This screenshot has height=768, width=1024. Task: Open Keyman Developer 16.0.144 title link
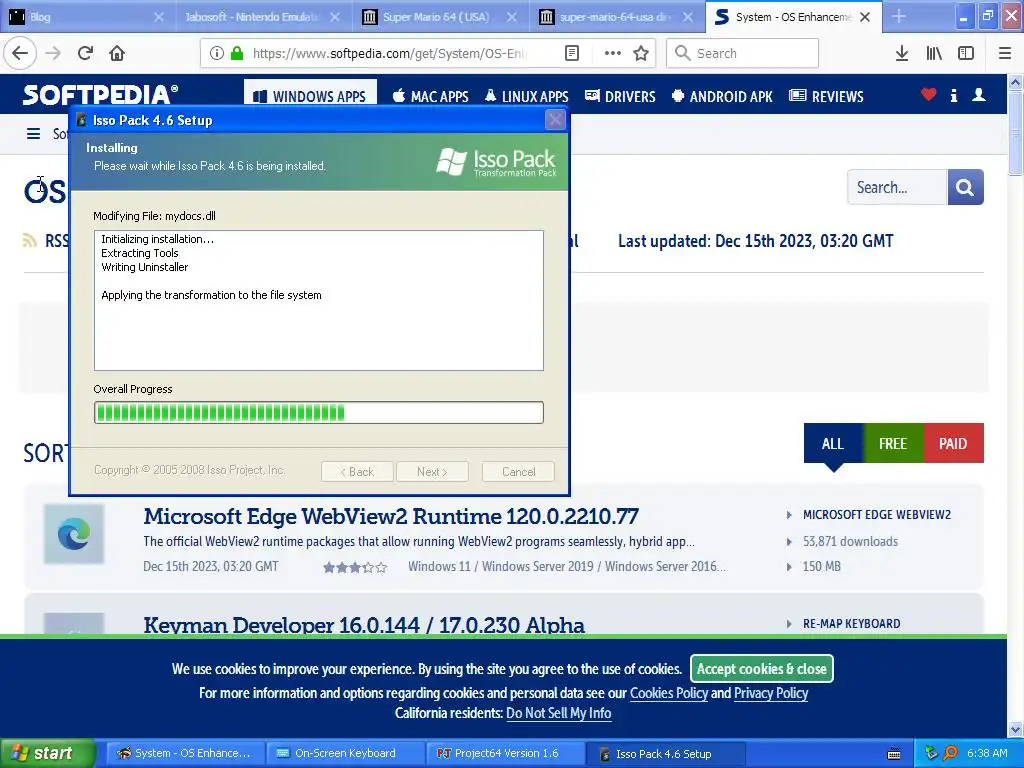[364, 625]
